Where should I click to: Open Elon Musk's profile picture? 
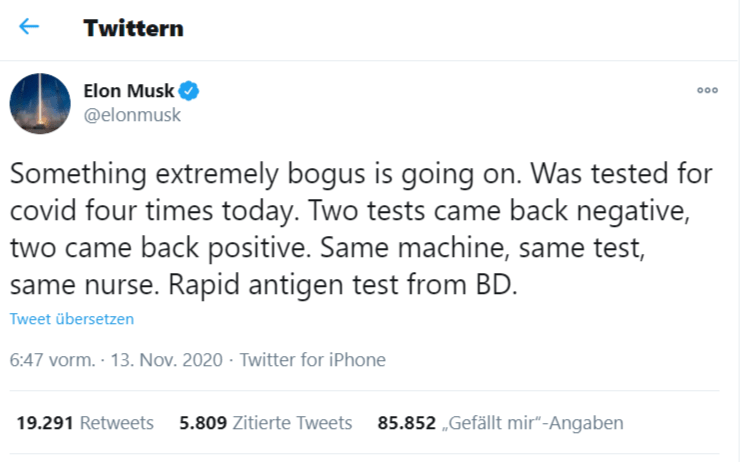click(40, 104)
